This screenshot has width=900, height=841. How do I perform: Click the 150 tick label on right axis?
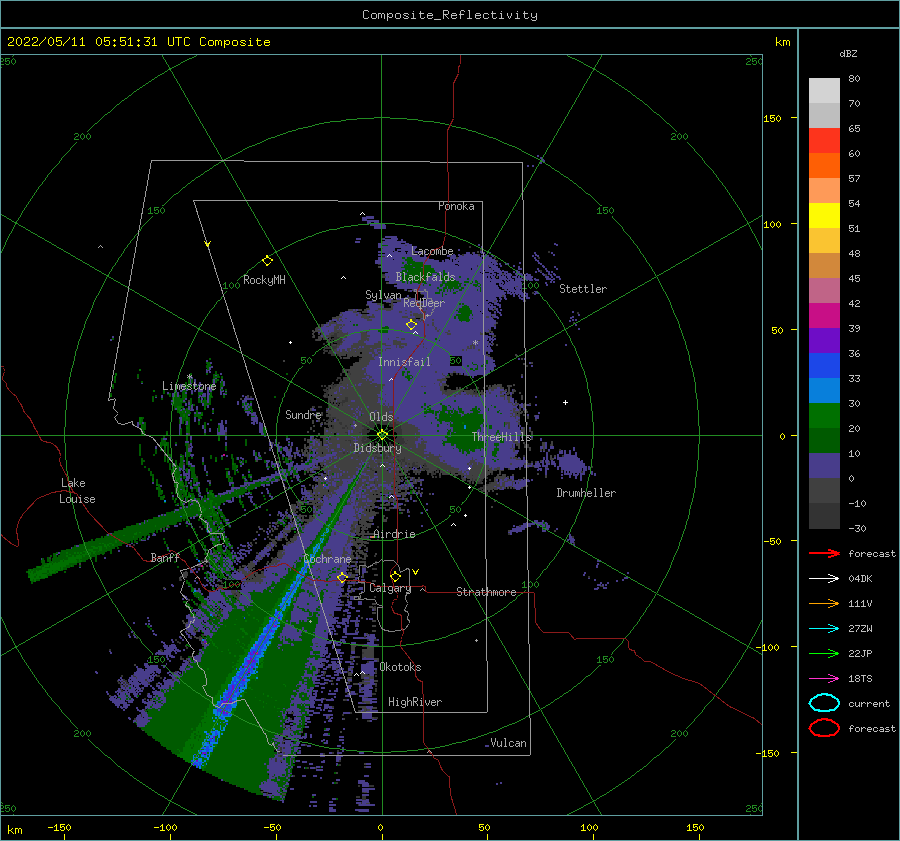[772, 118]
